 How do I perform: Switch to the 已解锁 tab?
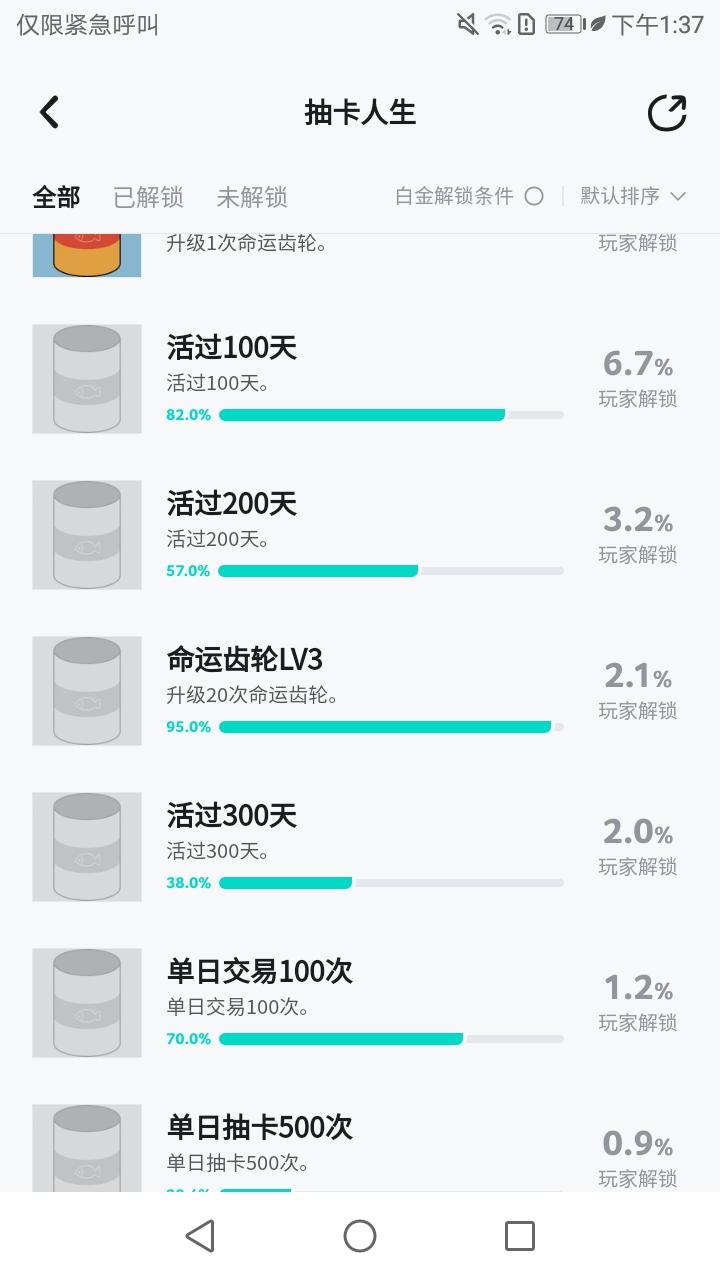(x=148, y=197)
